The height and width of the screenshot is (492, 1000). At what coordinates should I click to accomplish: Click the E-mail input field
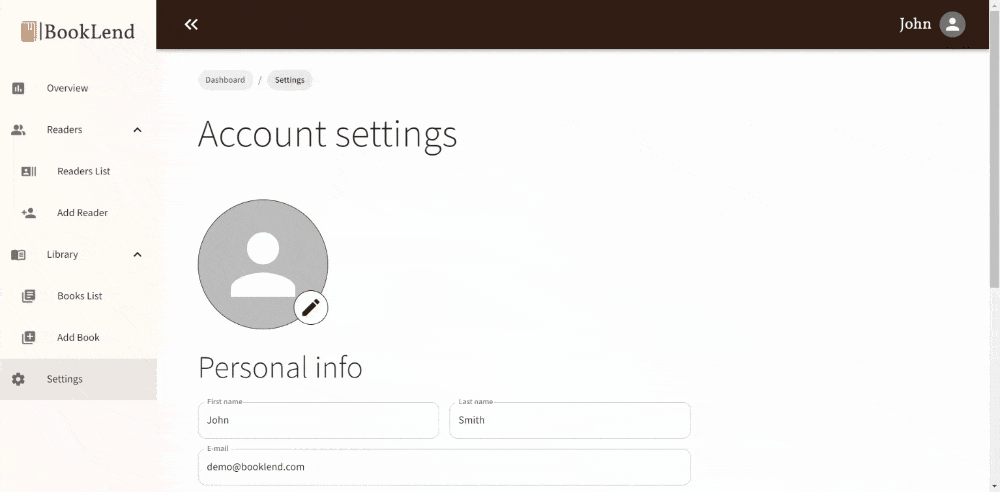pos(445,467)
